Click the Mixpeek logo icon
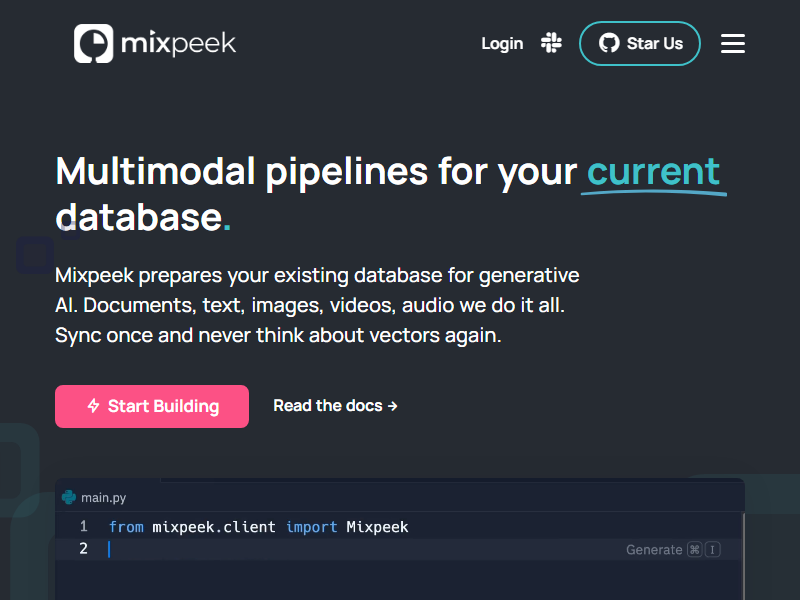This screenshot has height=600, width=800. (93, 44)
